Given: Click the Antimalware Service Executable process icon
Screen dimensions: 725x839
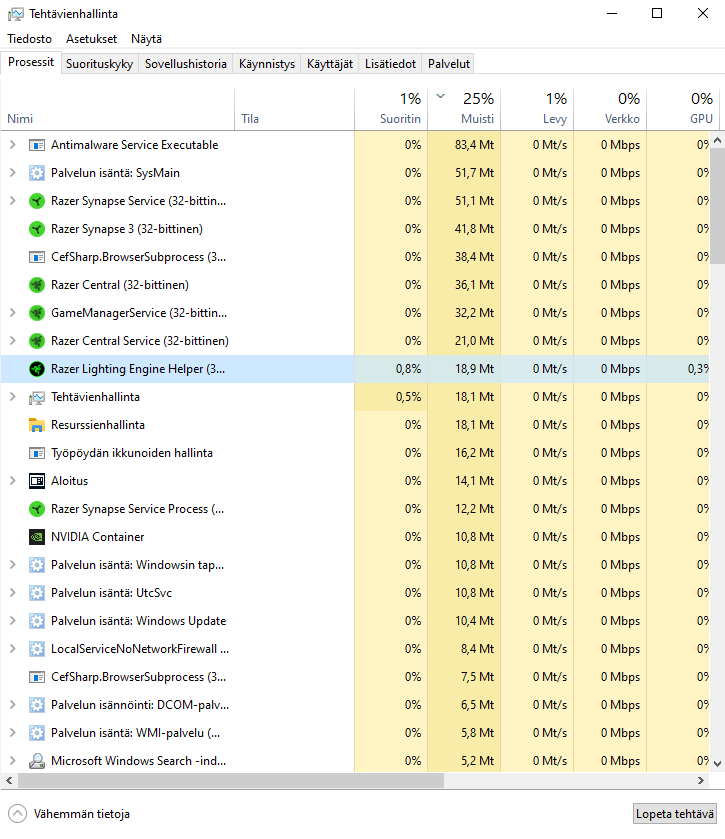Looking at the screenshot, I should 36,145.
